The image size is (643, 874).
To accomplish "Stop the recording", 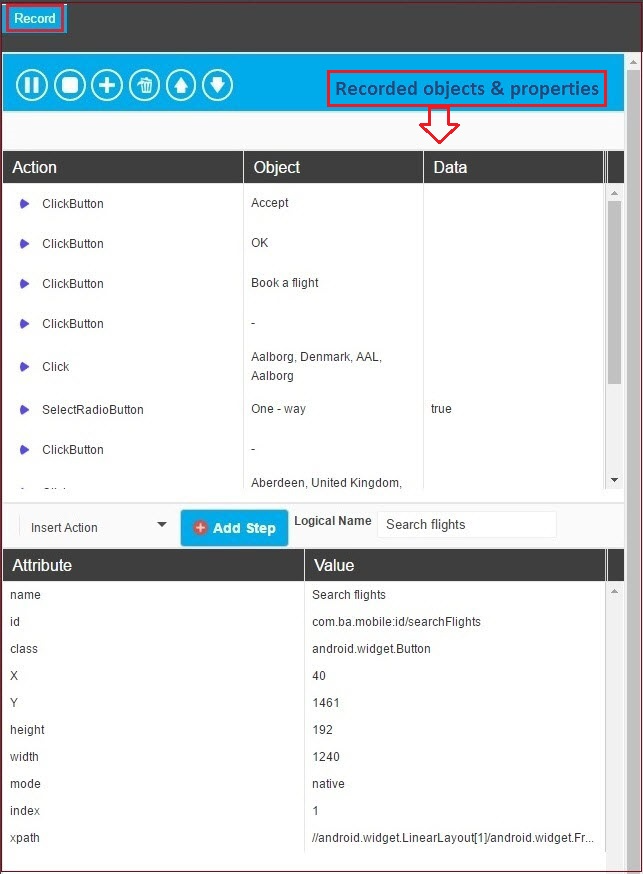I will click(x=70, y=85).
